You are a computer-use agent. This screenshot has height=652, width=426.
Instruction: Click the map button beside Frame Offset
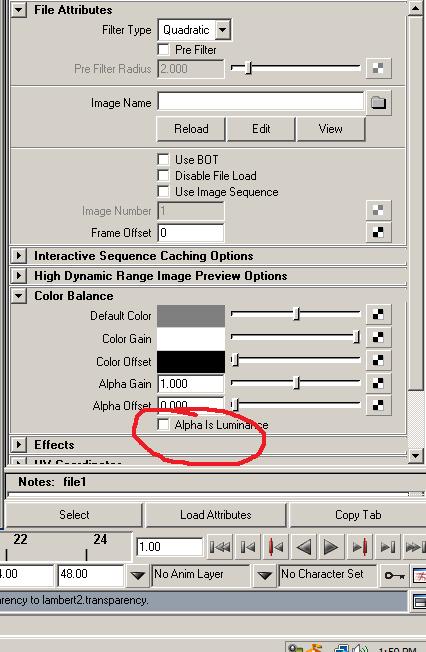(378, 232)
